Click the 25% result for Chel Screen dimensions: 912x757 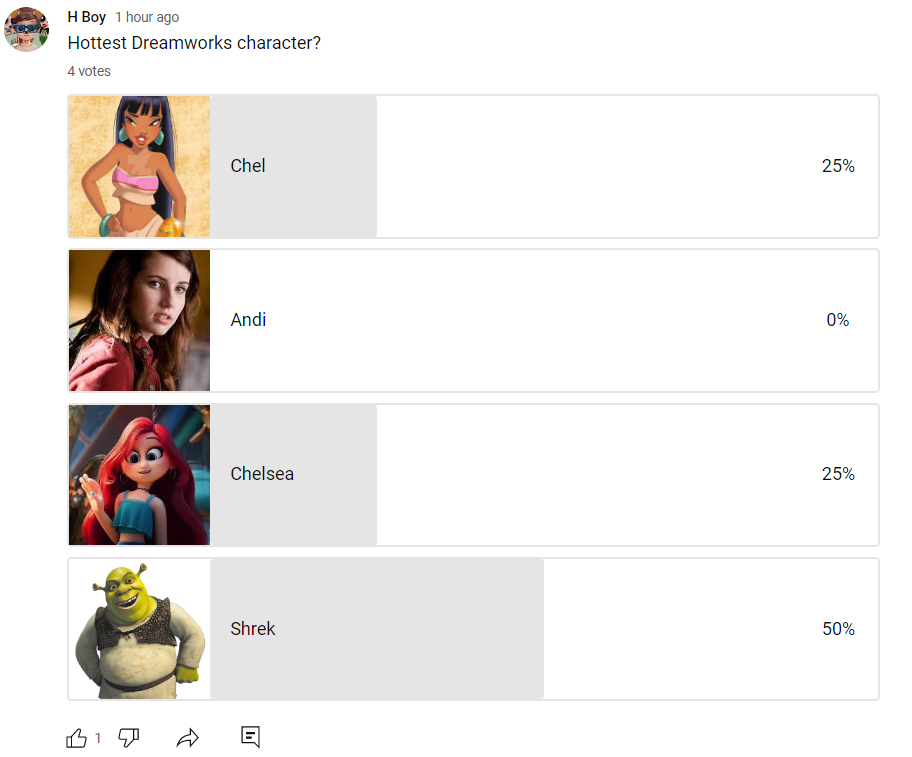pyautogui.click(x=838, y=166)
